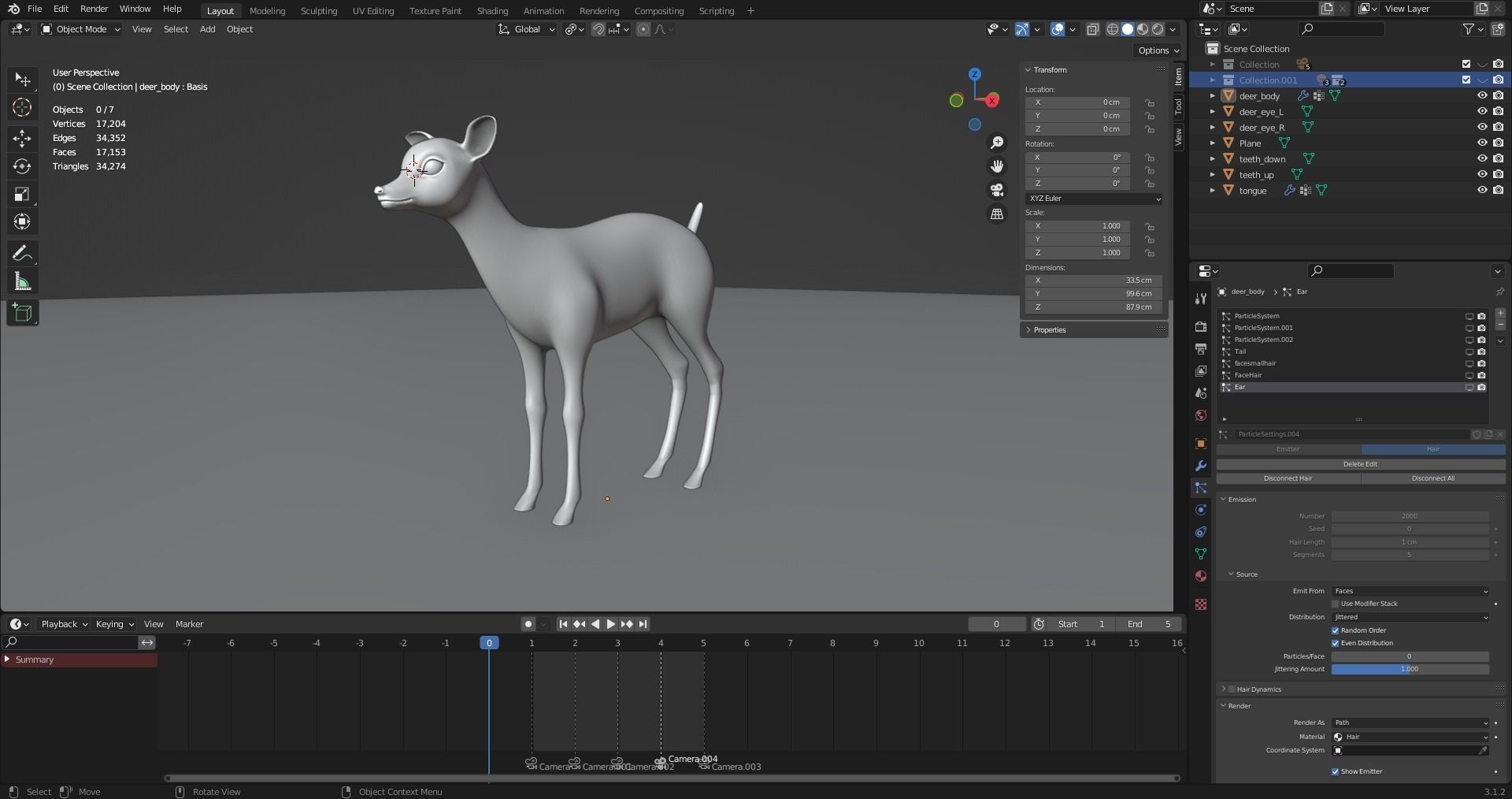Toggle tongue object visibility eye
This screenshot has height=799, width=1512.
coord(1482,190)
